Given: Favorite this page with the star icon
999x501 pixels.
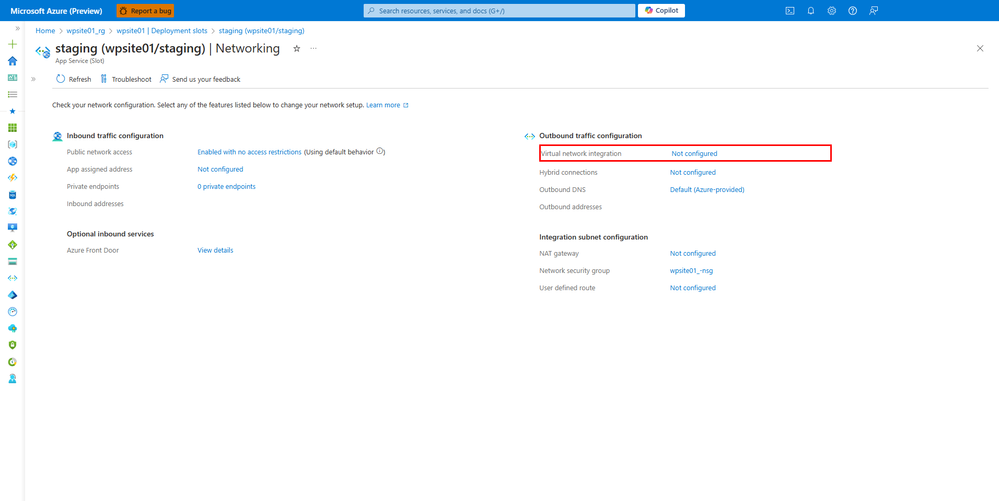Looking at the screenshot, I should (296, 49).
